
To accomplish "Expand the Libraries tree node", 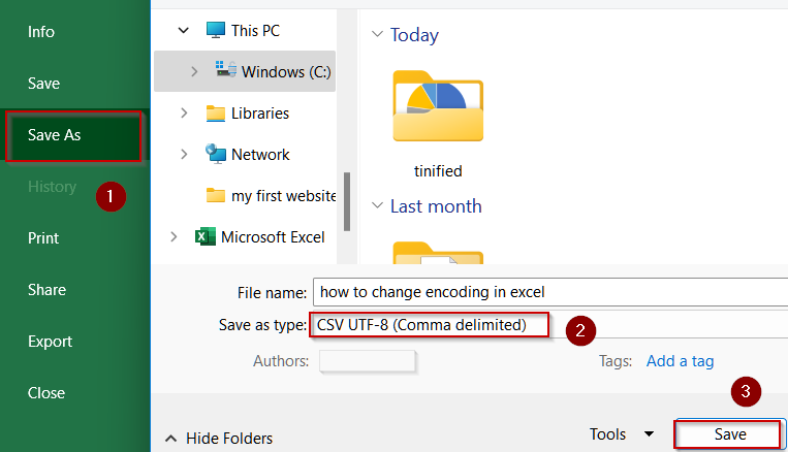I will click(x=183, y=113).
